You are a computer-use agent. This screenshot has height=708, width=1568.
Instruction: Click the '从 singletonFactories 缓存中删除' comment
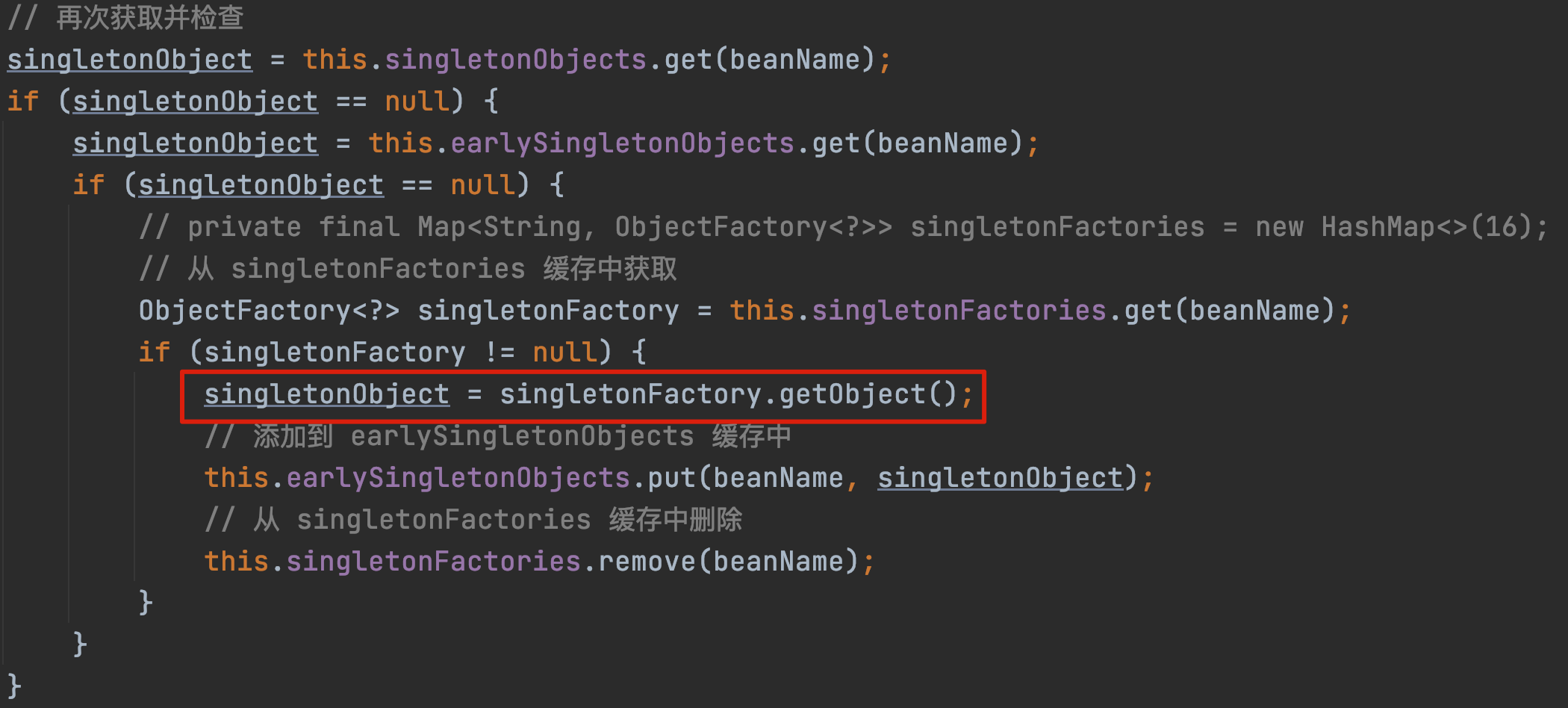click(x=473, y=520)
